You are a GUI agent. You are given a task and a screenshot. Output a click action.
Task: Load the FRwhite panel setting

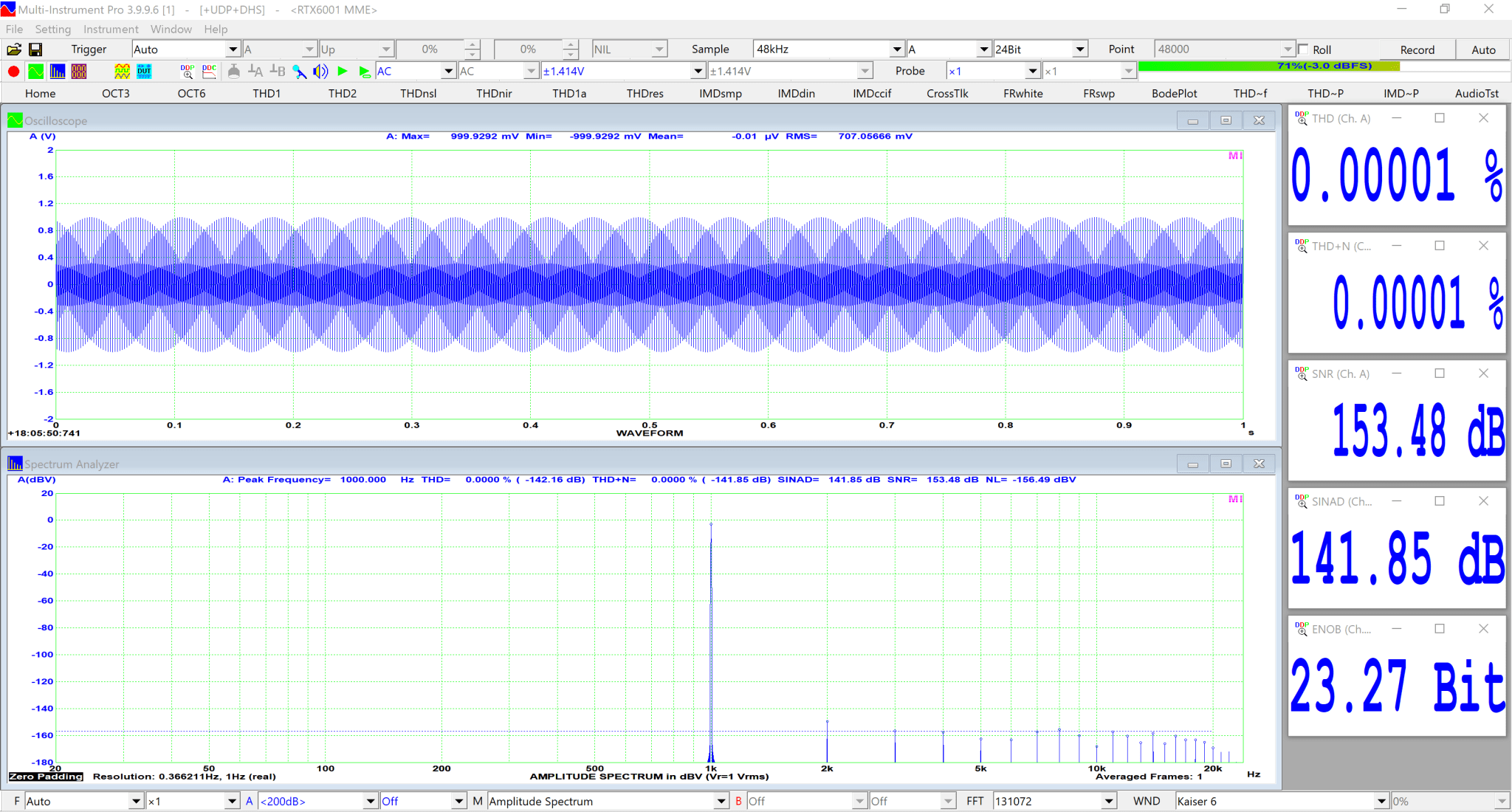[x=1023, y=93]
